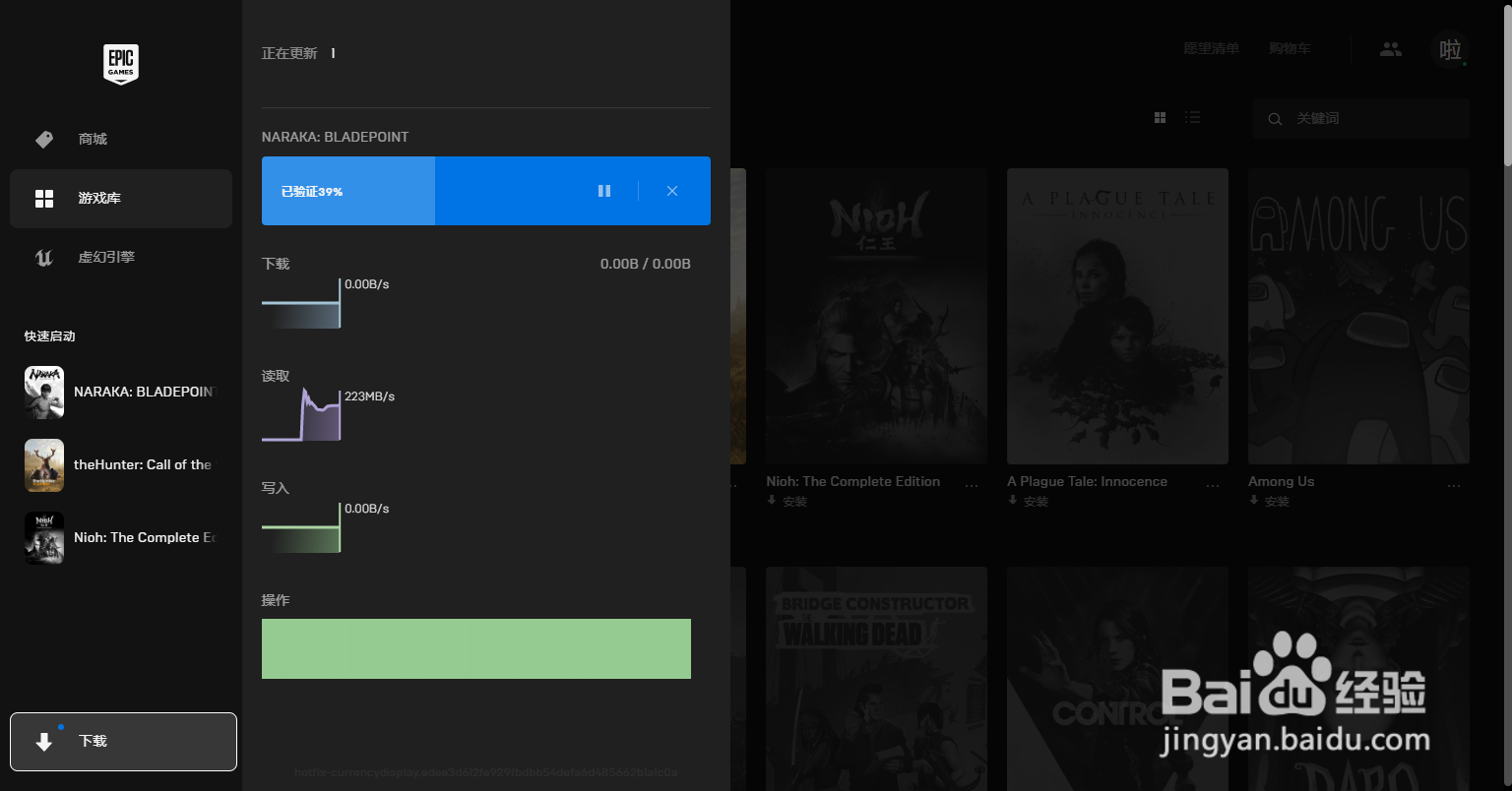Open A Plague Tale more options menu
The width and height of the screenshot is (1512, 791).
tap(1213, 485)
